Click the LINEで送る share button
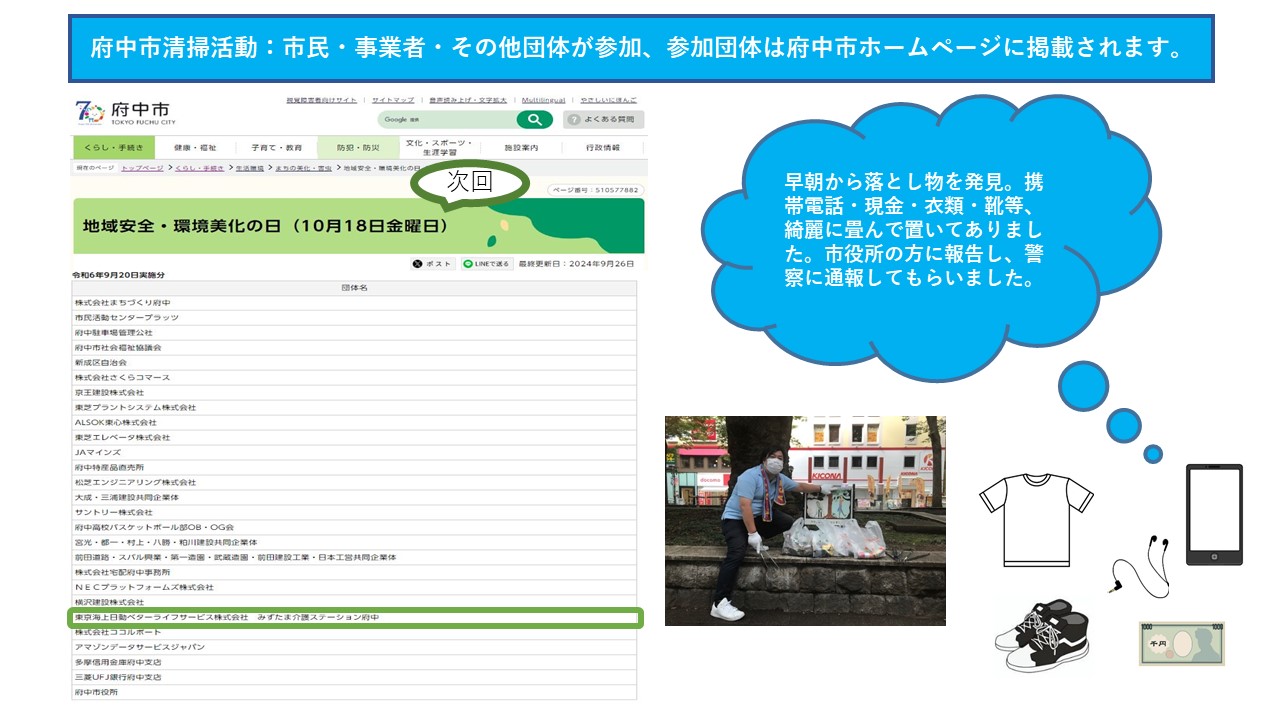1280x720 pixels. click(x=486, y=264)
